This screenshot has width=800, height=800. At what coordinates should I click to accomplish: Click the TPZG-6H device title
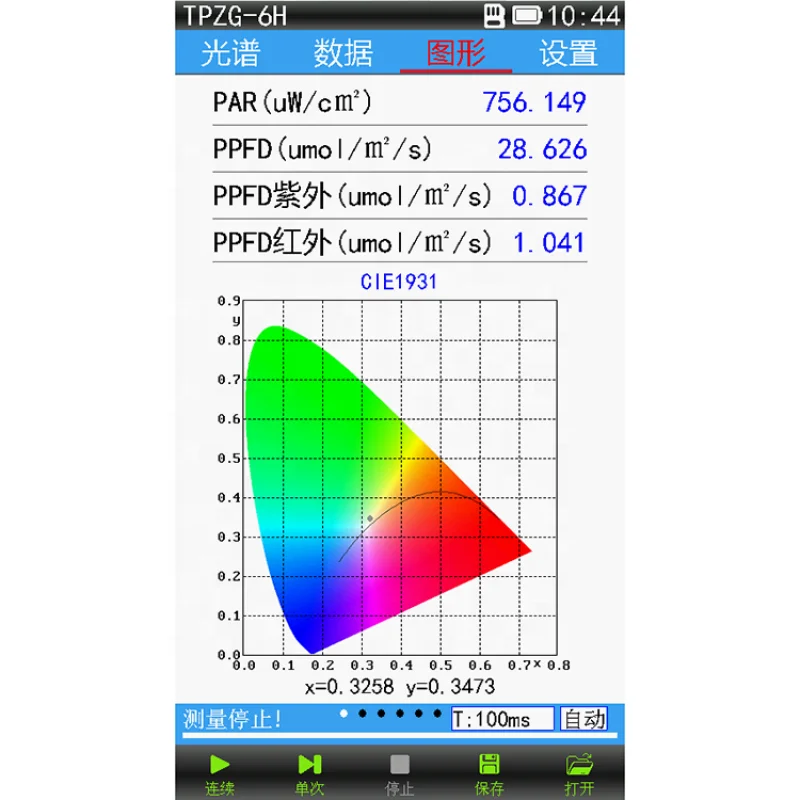(x=235, y=16)
